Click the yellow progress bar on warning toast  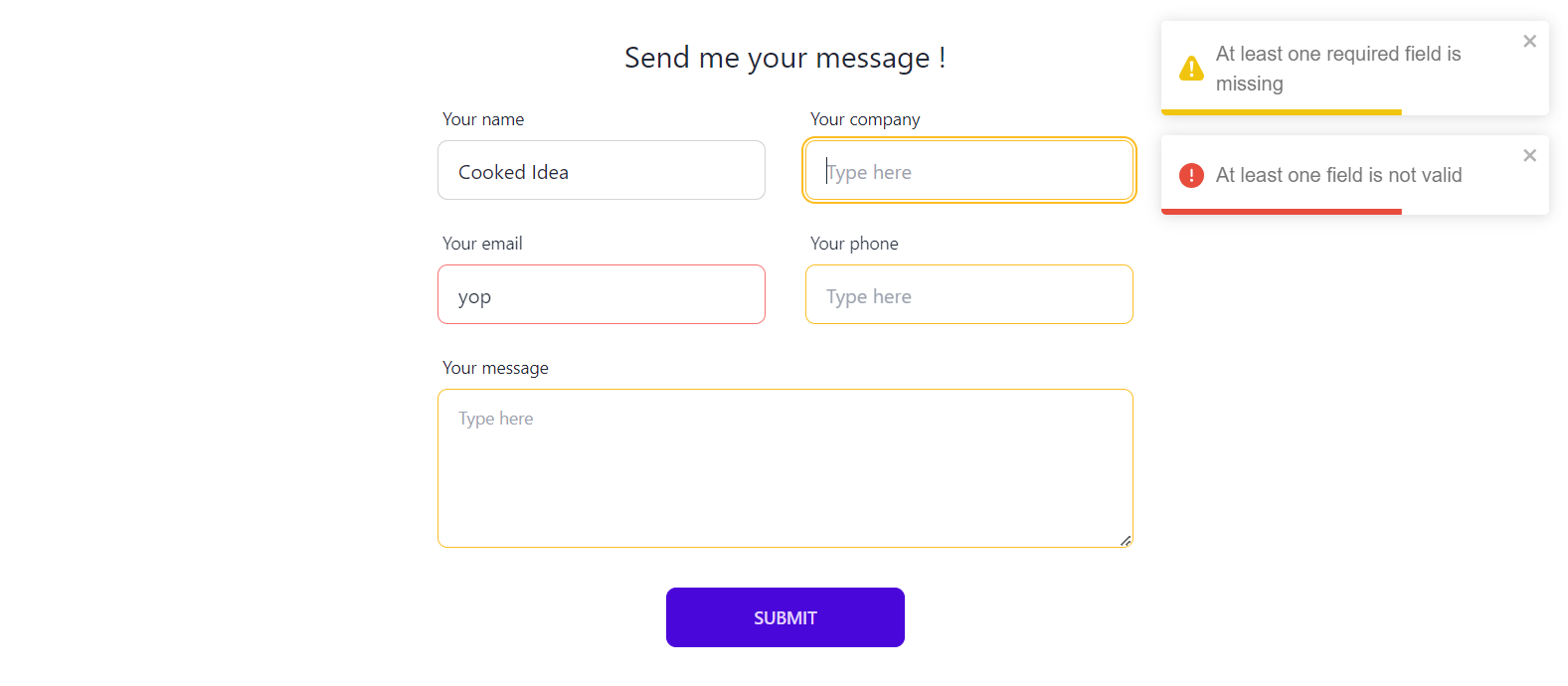(x=1281, y=112)
